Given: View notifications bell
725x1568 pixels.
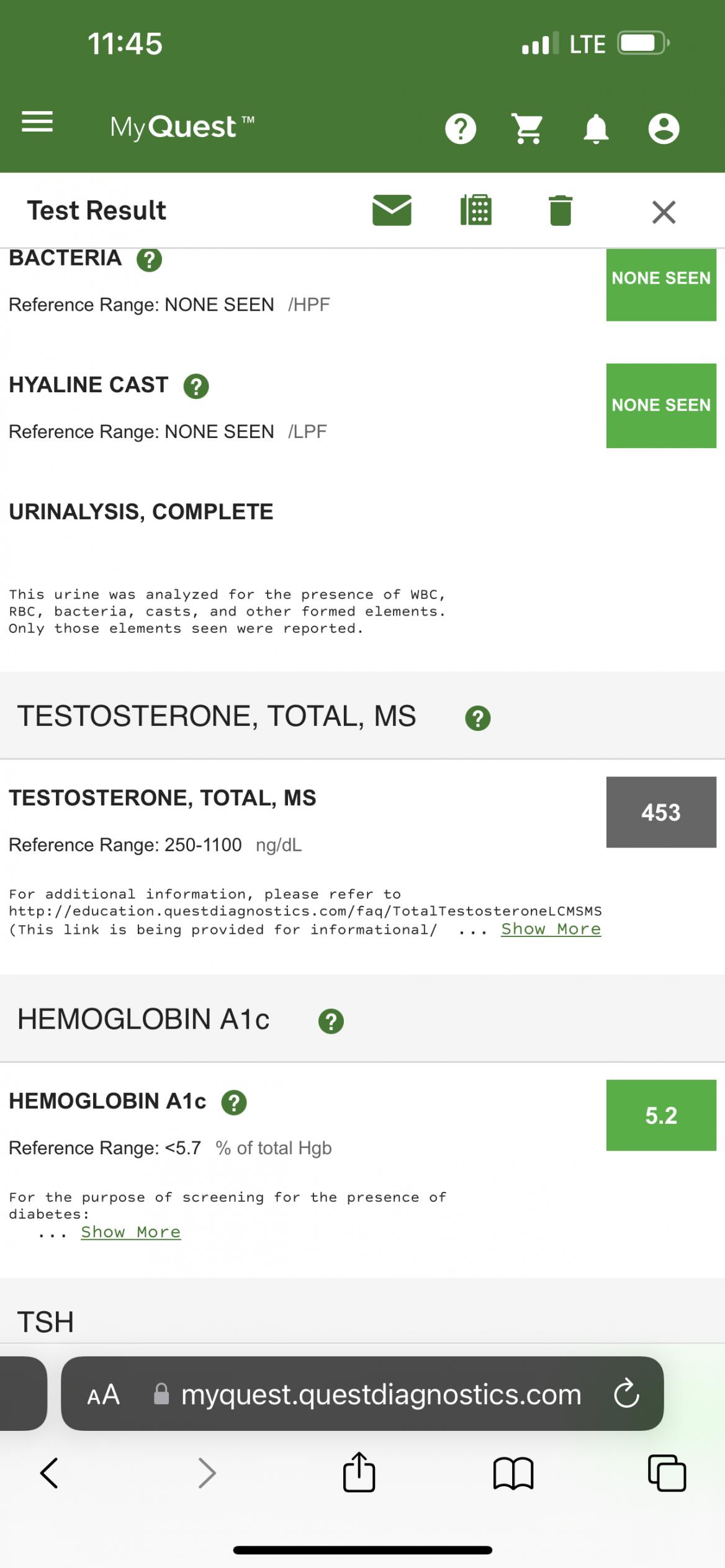Looking at the screenshot, I should (x=596, y=129).
